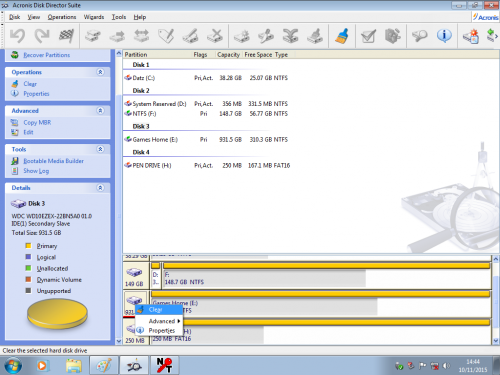500x375 pixels.
Task: Click the disk map scroll down arrow
Action: (x=496, y=341)
